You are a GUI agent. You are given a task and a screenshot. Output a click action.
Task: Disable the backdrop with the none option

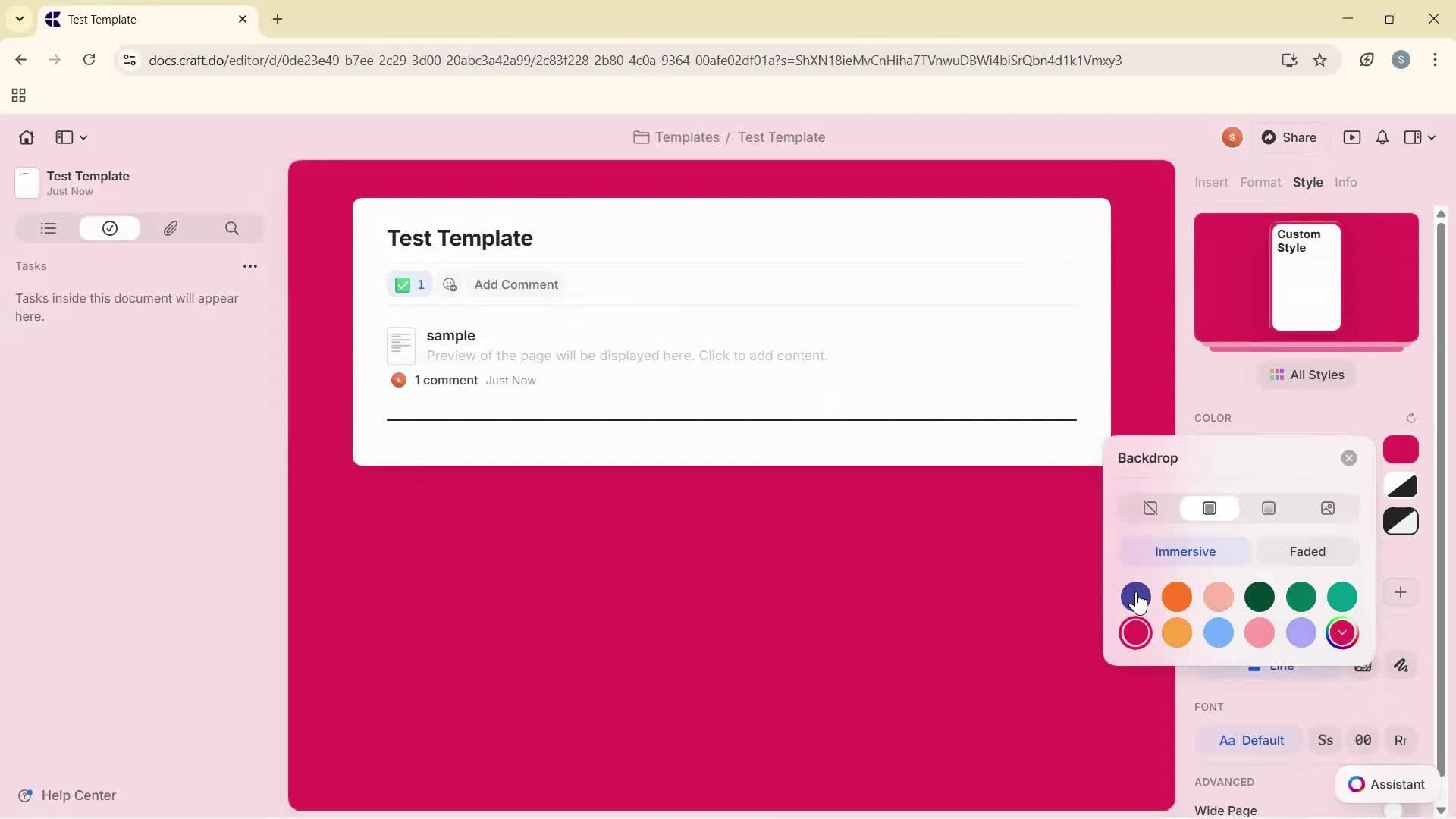tap(1150, 508)
